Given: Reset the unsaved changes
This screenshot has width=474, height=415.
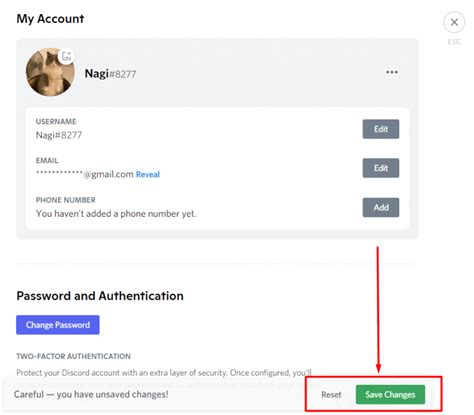Looking at the screenshot, I should tap(331, 395).
